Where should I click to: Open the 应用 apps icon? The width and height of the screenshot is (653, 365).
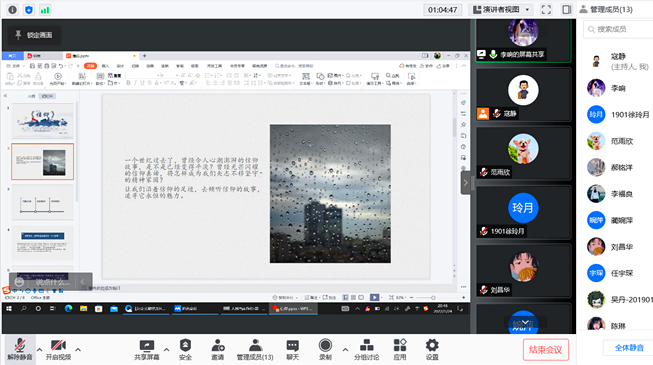tap(400, 350)
